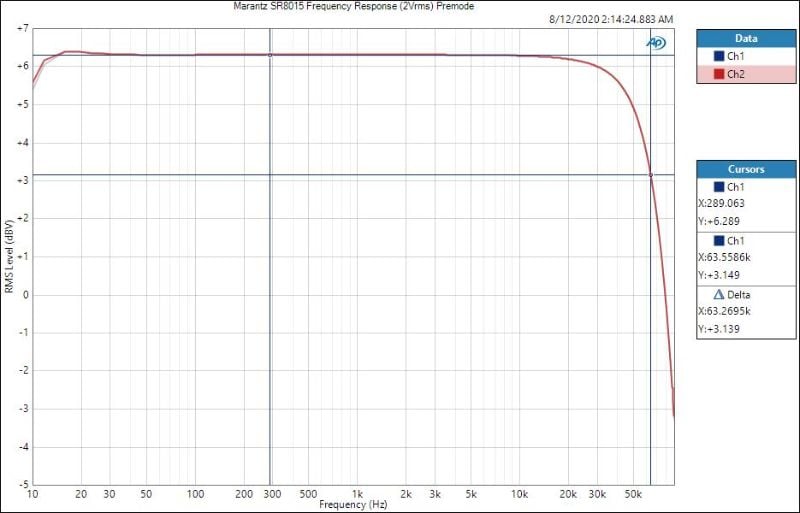Image resolution: width=800 pixels, height=513 pixels.
Task: Toggle Ch1 trace in the Data legend
Action: [x=735, y=56]
